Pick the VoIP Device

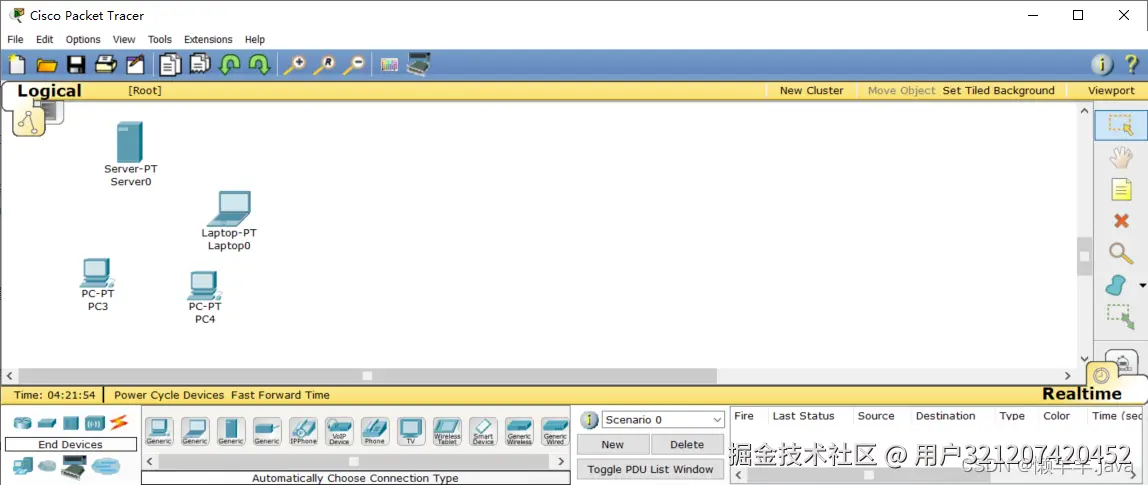click(x=339, y=431)
